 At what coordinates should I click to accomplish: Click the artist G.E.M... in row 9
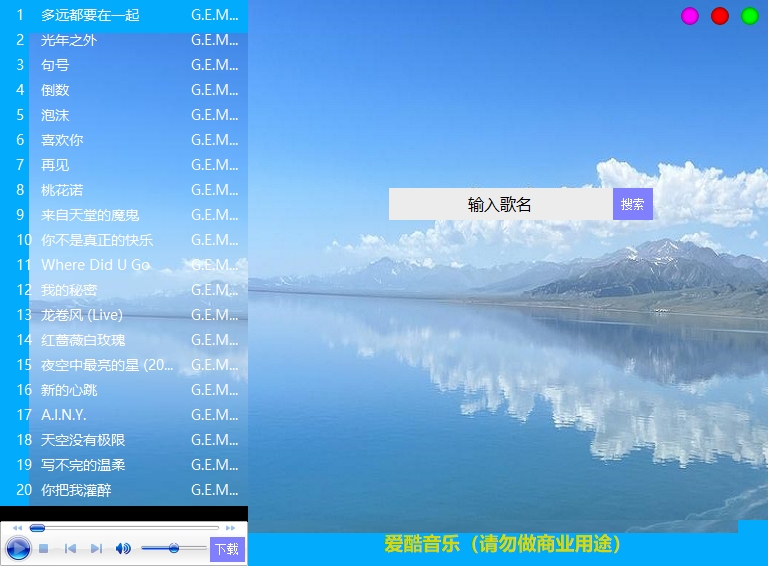click(x=215, y=215)
